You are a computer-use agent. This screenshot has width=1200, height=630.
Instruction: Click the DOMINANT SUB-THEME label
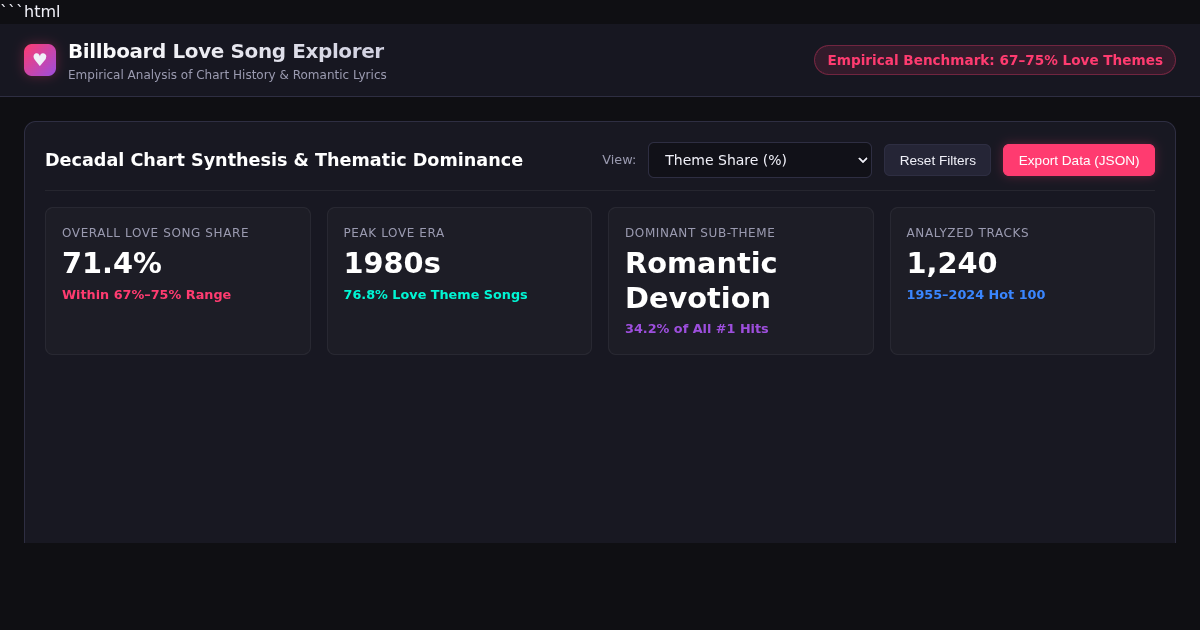coord(700,233)
